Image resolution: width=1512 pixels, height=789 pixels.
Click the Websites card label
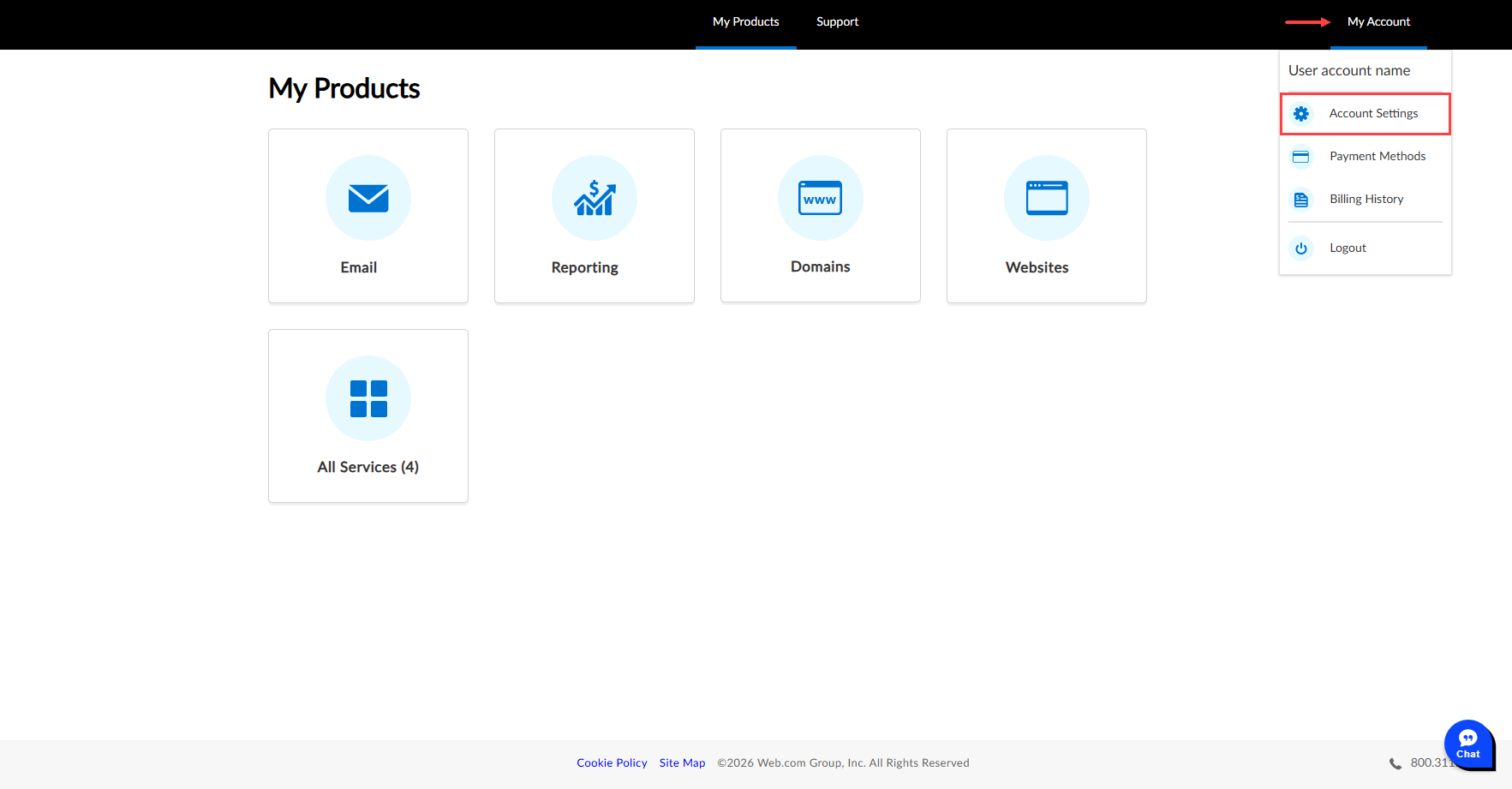[1037, 267]
